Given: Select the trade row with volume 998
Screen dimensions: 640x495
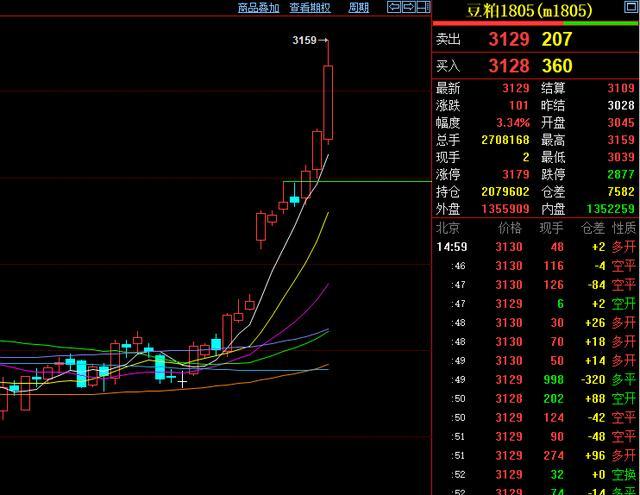Looking at the screenshot, I should 535,379.
